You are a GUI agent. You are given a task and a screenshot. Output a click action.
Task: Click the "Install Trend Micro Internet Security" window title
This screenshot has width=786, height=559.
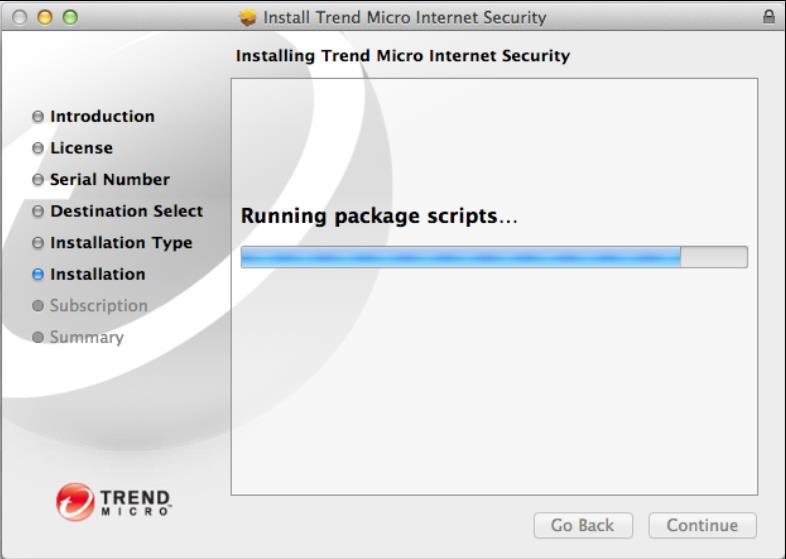point(404,17)
